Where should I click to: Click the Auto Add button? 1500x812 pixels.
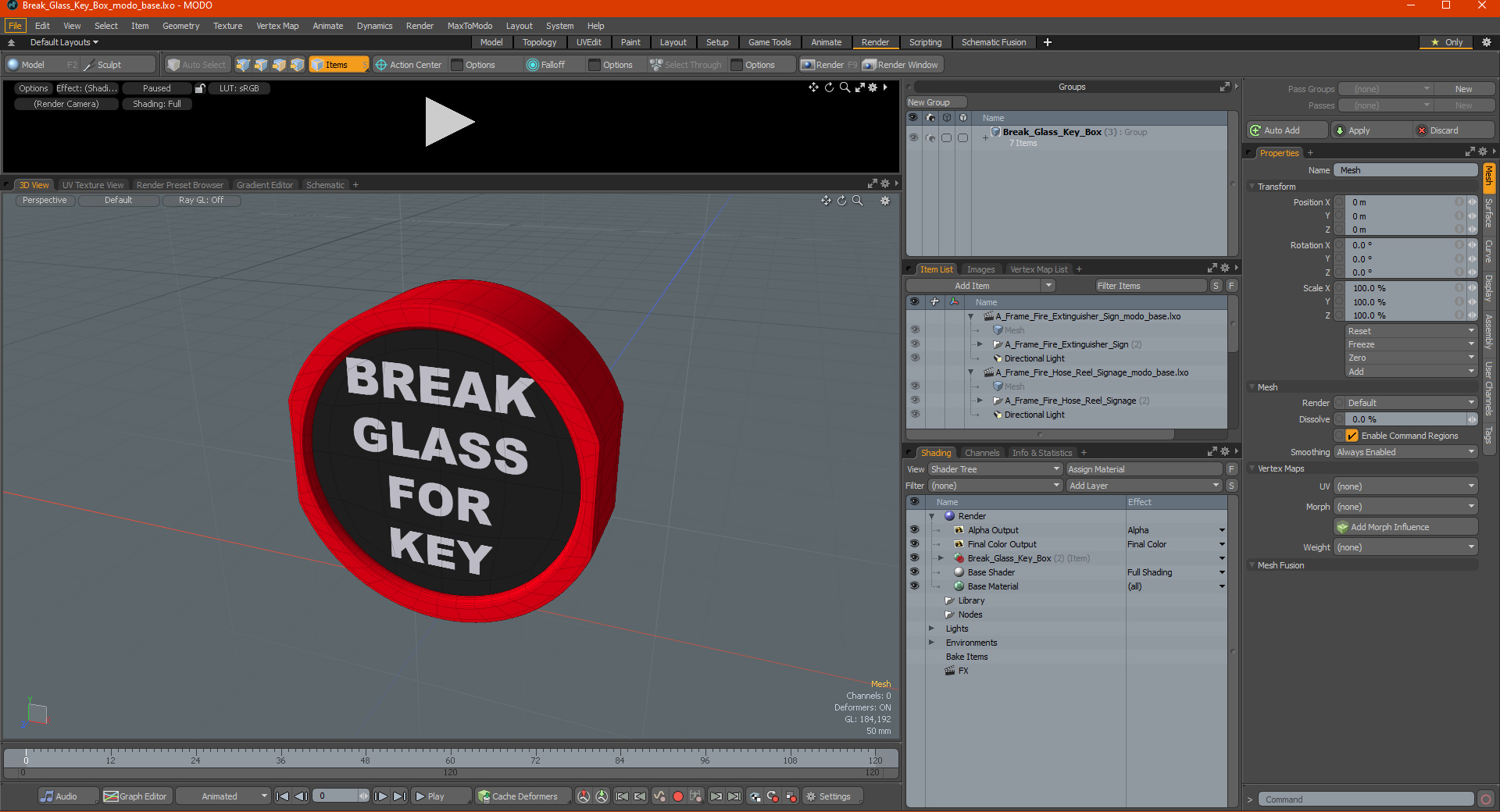click(1287, 130)
